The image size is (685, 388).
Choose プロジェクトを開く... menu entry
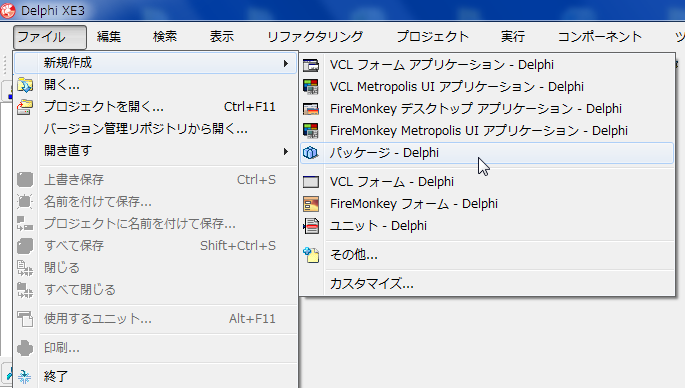[156, 107]
